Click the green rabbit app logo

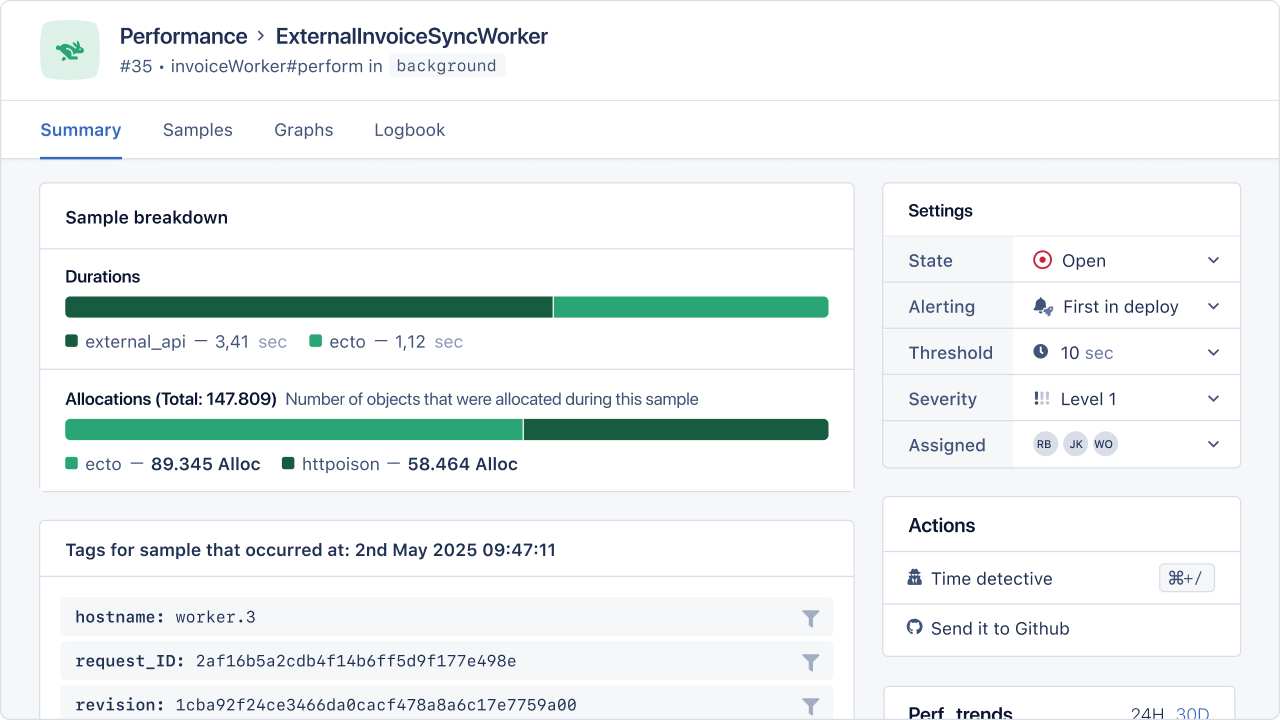pyautogui.click(x=70, y=50)
